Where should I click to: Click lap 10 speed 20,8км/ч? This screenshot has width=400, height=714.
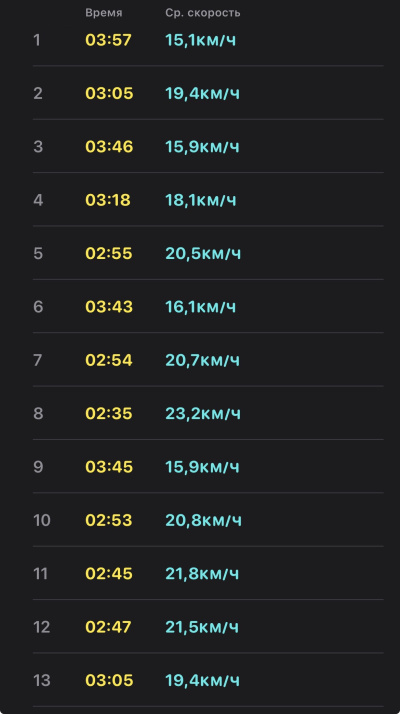coord(204,520)
